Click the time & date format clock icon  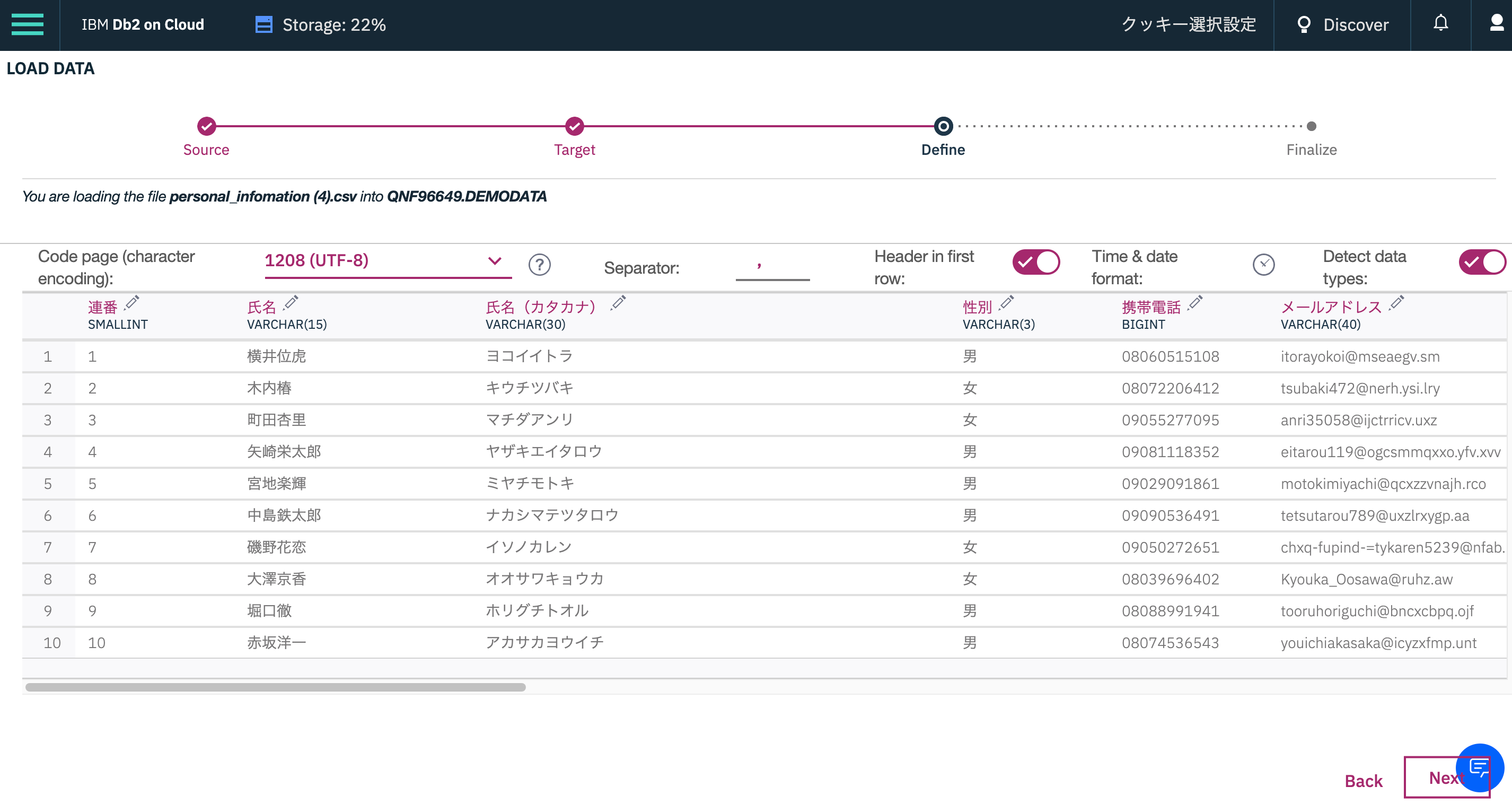(1263, 265)
